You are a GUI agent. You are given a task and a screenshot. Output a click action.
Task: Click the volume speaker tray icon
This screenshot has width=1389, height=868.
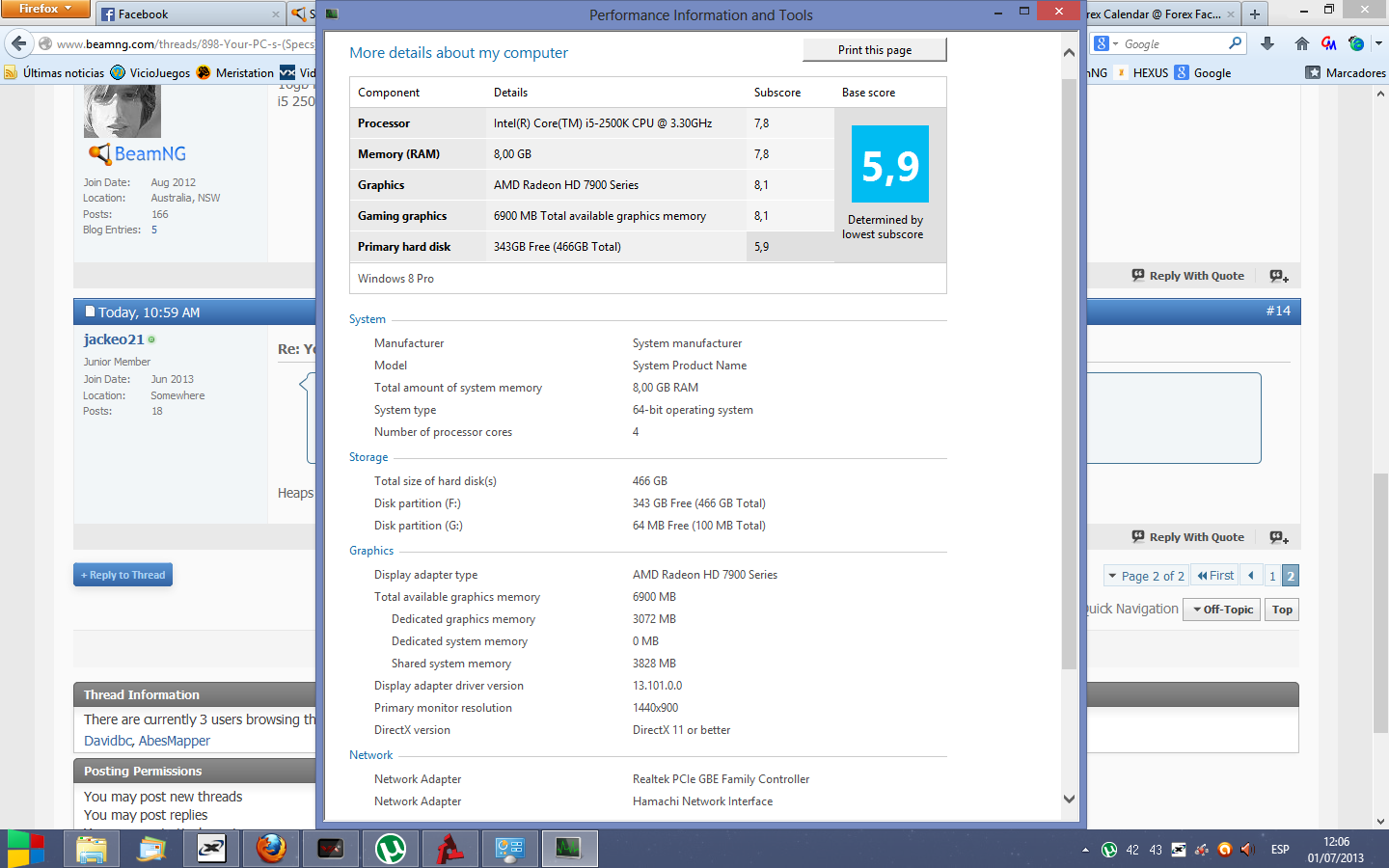1246,850
